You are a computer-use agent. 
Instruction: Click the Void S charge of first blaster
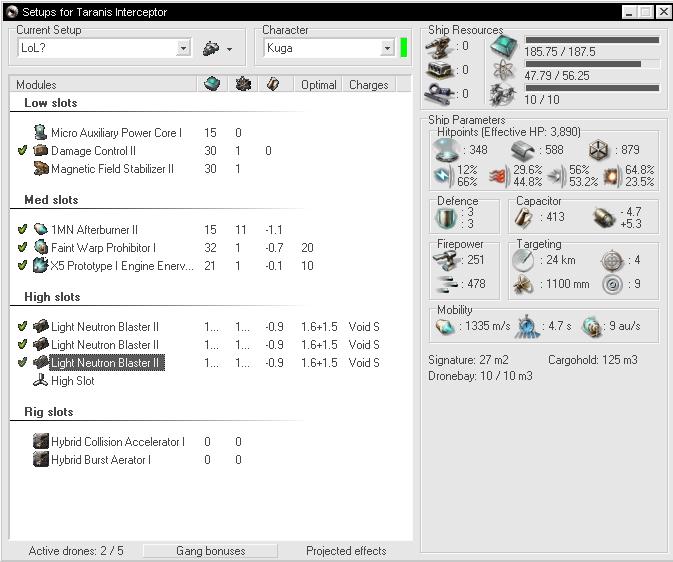[364, 327]
